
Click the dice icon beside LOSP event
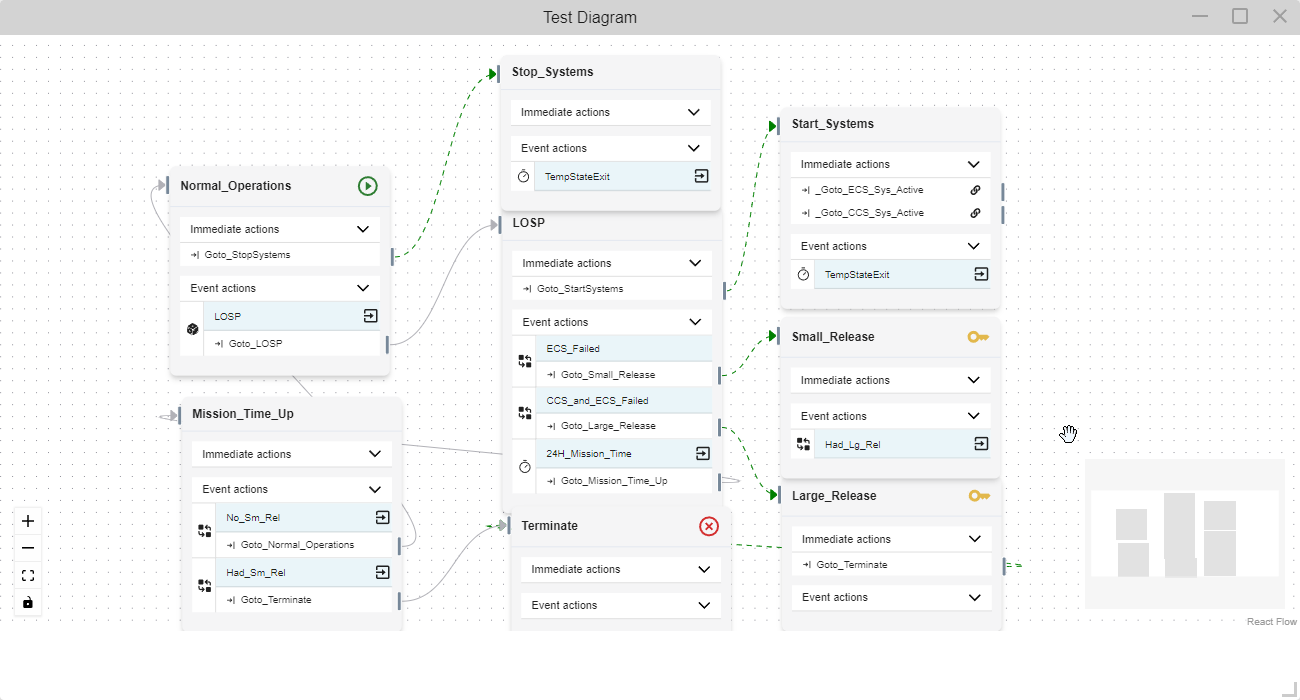coord(193,329)
